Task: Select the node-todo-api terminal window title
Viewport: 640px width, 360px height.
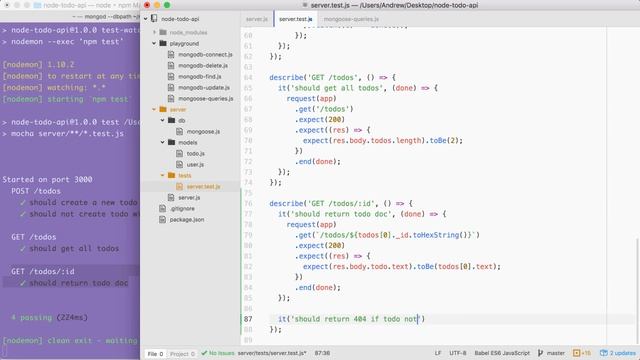Action: 91,5
